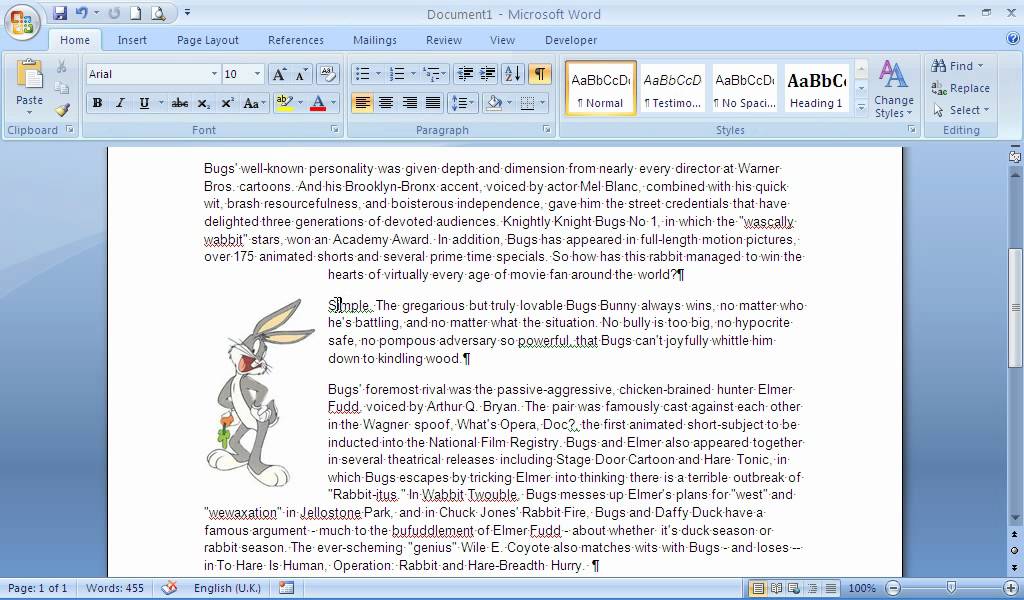The image size is (1024, 600).
Task: Open the shading color dropdown arrow
Action: pos(509,103)
